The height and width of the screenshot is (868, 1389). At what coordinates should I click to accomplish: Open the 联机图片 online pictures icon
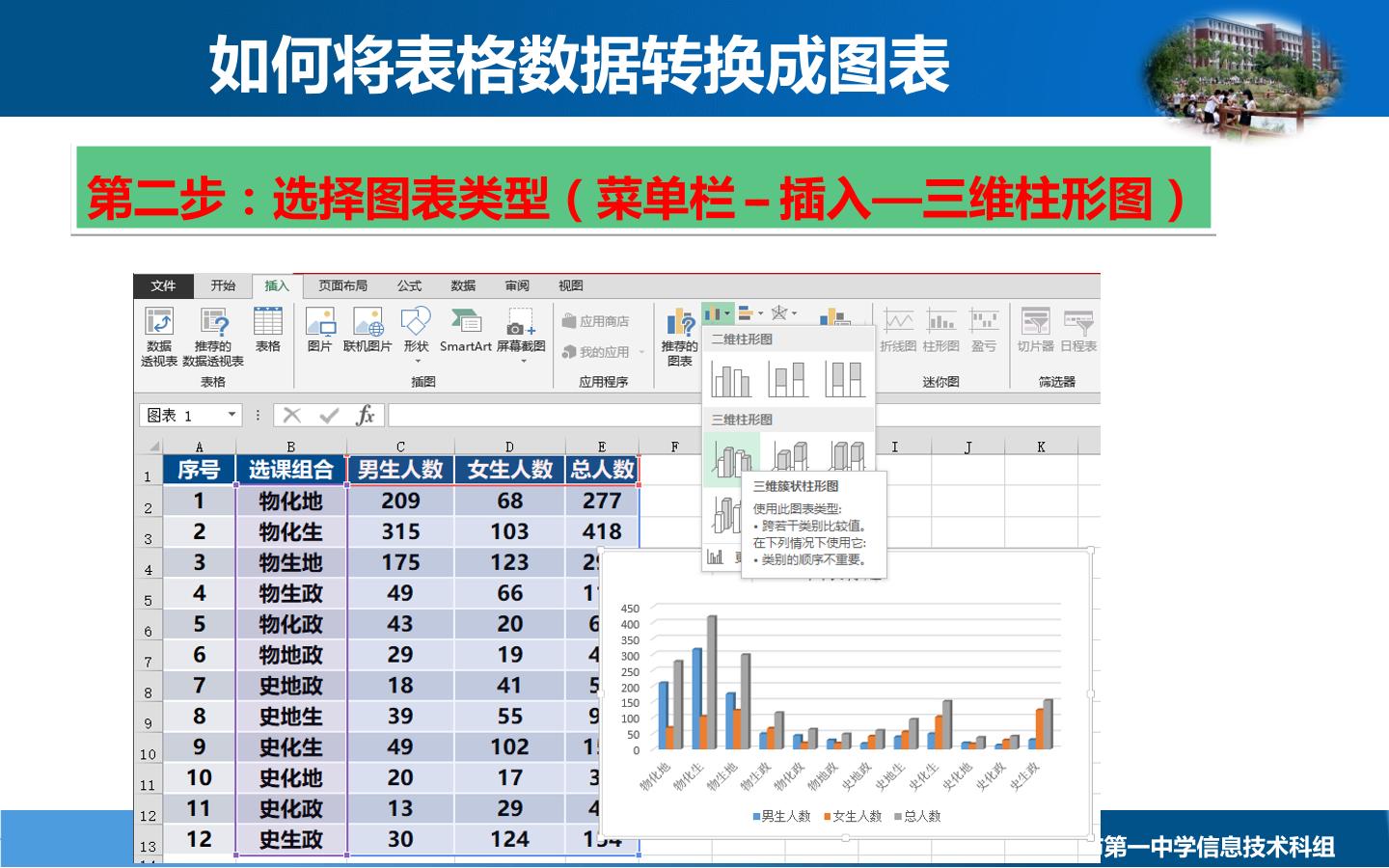click(x=368, y=329)
